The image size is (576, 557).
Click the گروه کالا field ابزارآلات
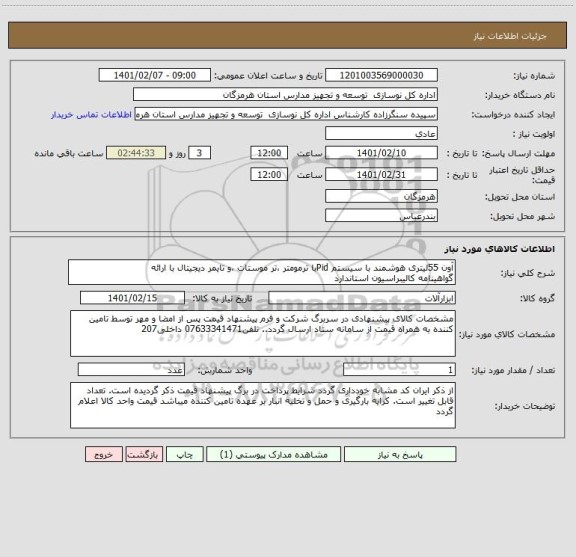pyautogui.click(x=362, y=298)
